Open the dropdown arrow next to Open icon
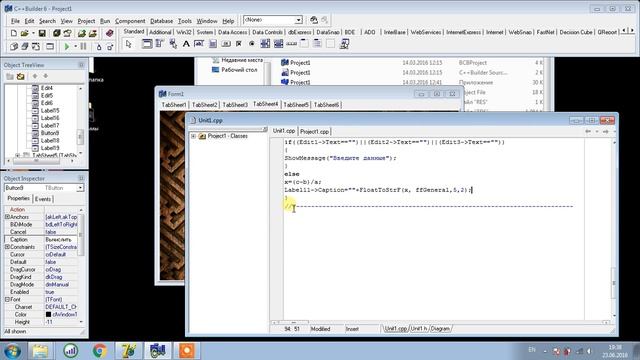Screen dimensions: 640x360 [33, 33]
